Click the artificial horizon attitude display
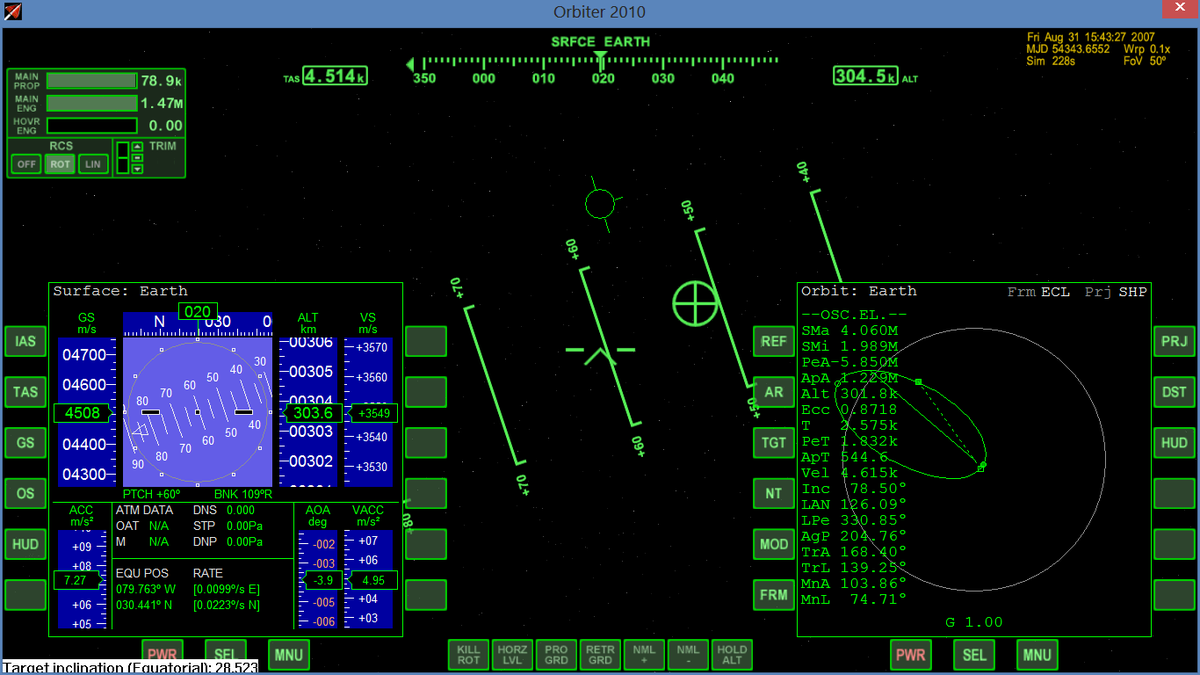Image resolution: width=1200 pixels, height=675 pixels. click(198, 411)
